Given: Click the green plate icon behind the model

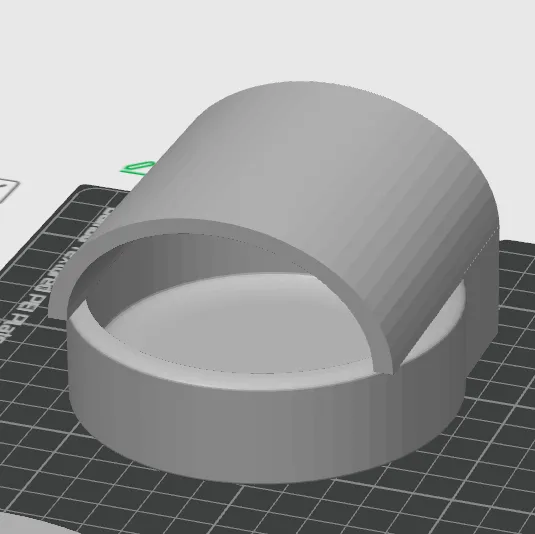Looking at the screenshot, I should coord(137,168).
